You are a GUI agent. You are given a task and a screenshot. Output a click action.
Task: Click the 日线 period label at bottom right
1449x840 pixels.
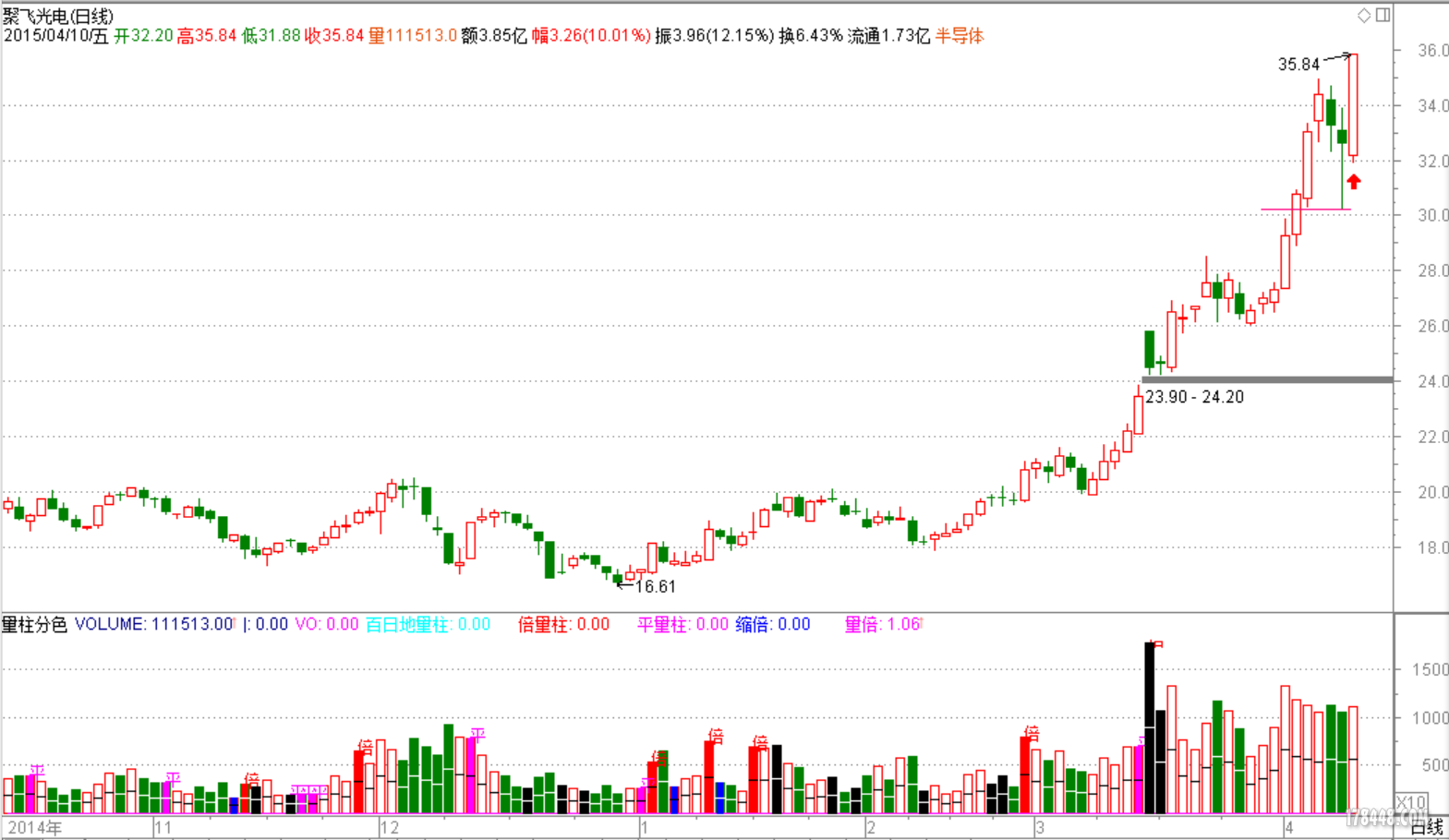point(1426,827)
